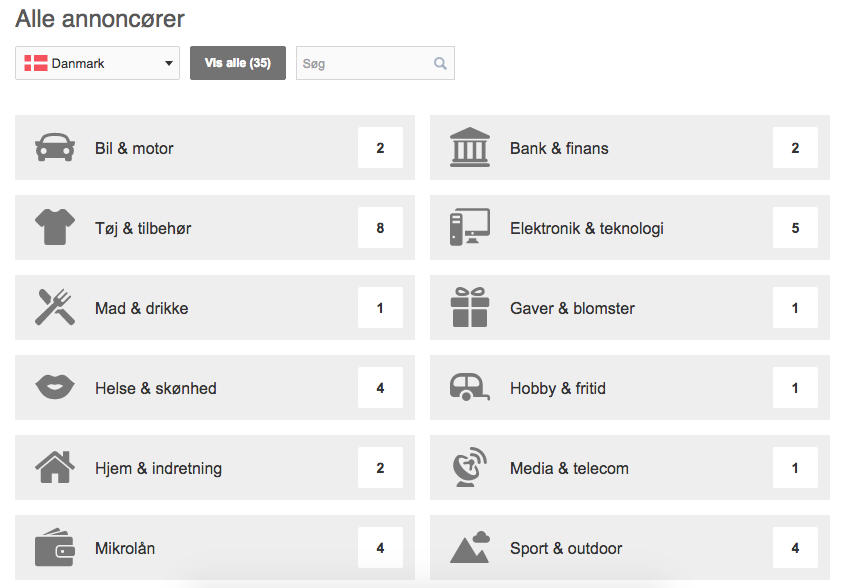Click the computer icon for Elektronik & teknologi

click(x=470, y=227)
